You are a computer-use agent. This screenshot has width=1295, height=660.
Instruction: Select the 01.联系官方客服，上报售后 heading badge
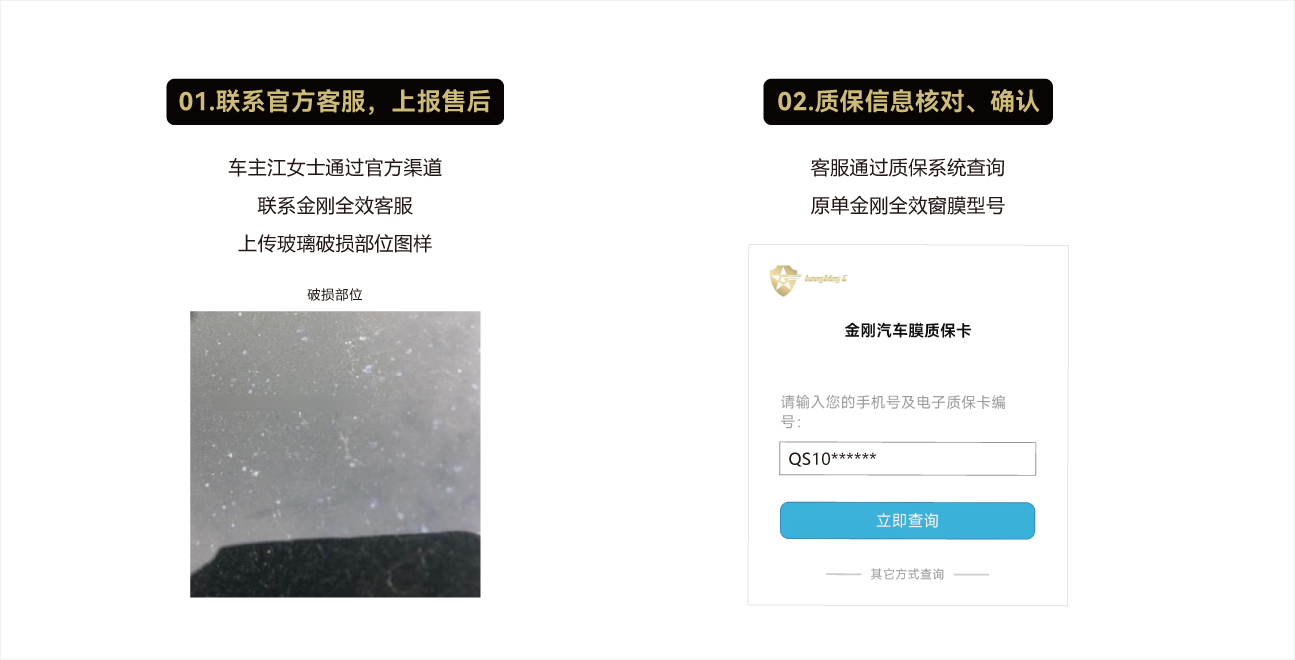click(335, 102)
